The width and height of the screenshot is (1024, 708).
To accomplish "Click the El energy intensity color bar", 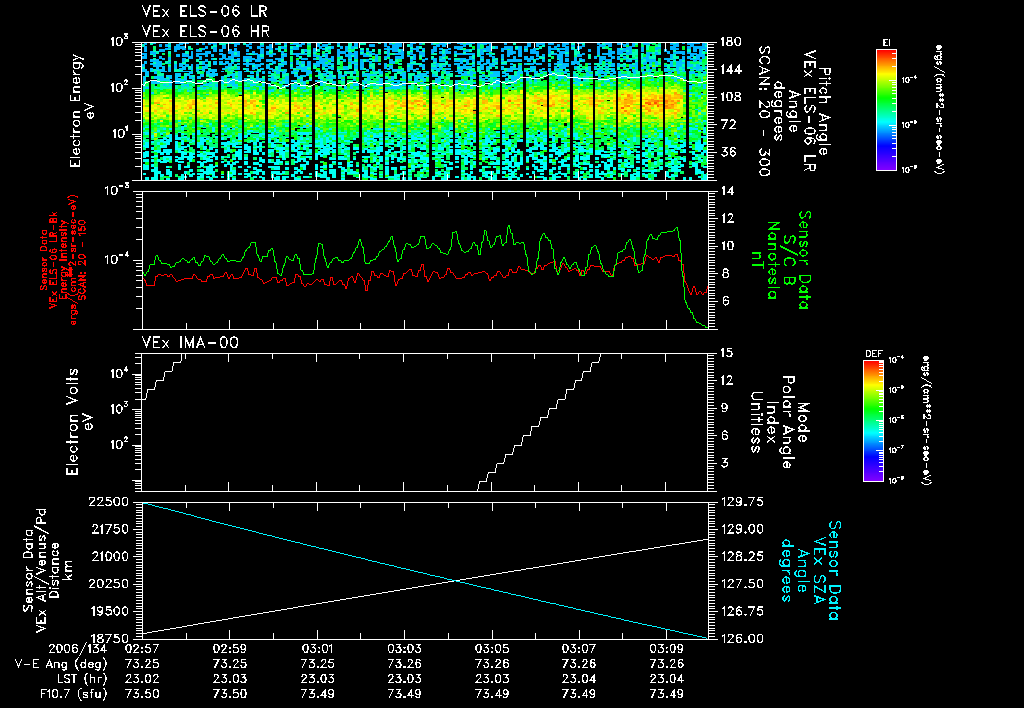I will coord(886,110).
